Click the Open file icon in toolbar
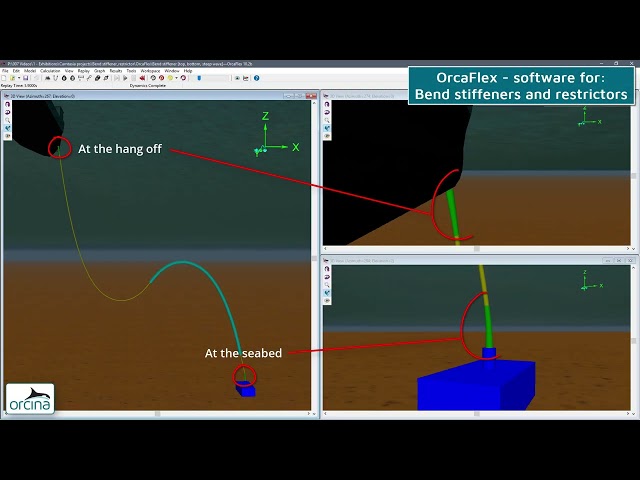 [x=12, y=78]
